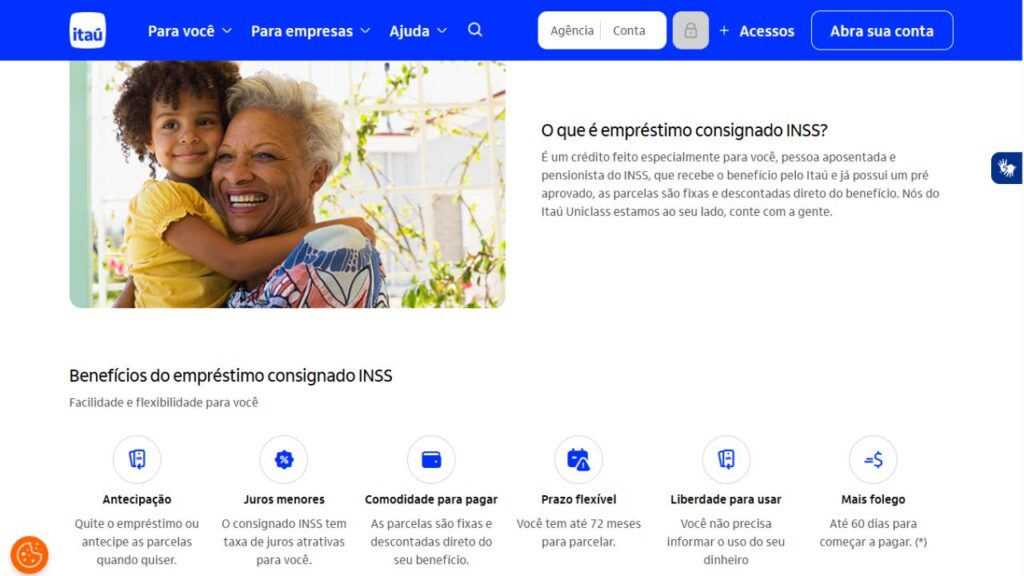Image resolution: width=1024 pixels, height=576 pixels.
Task: Expand the Para você dropdown
Action: tap(189, 31)
